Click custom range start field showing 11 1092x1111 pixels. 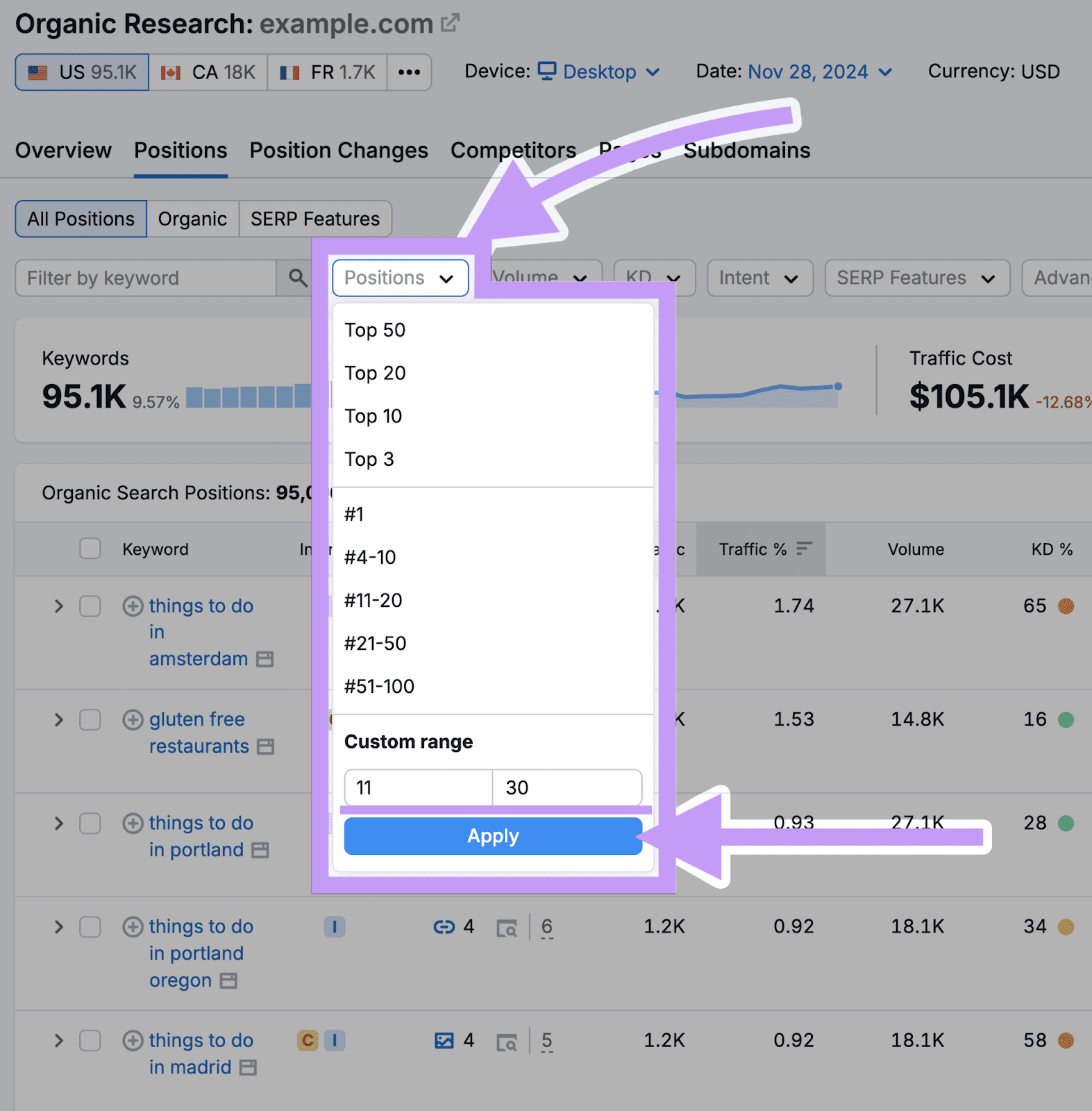pos(419,787)
